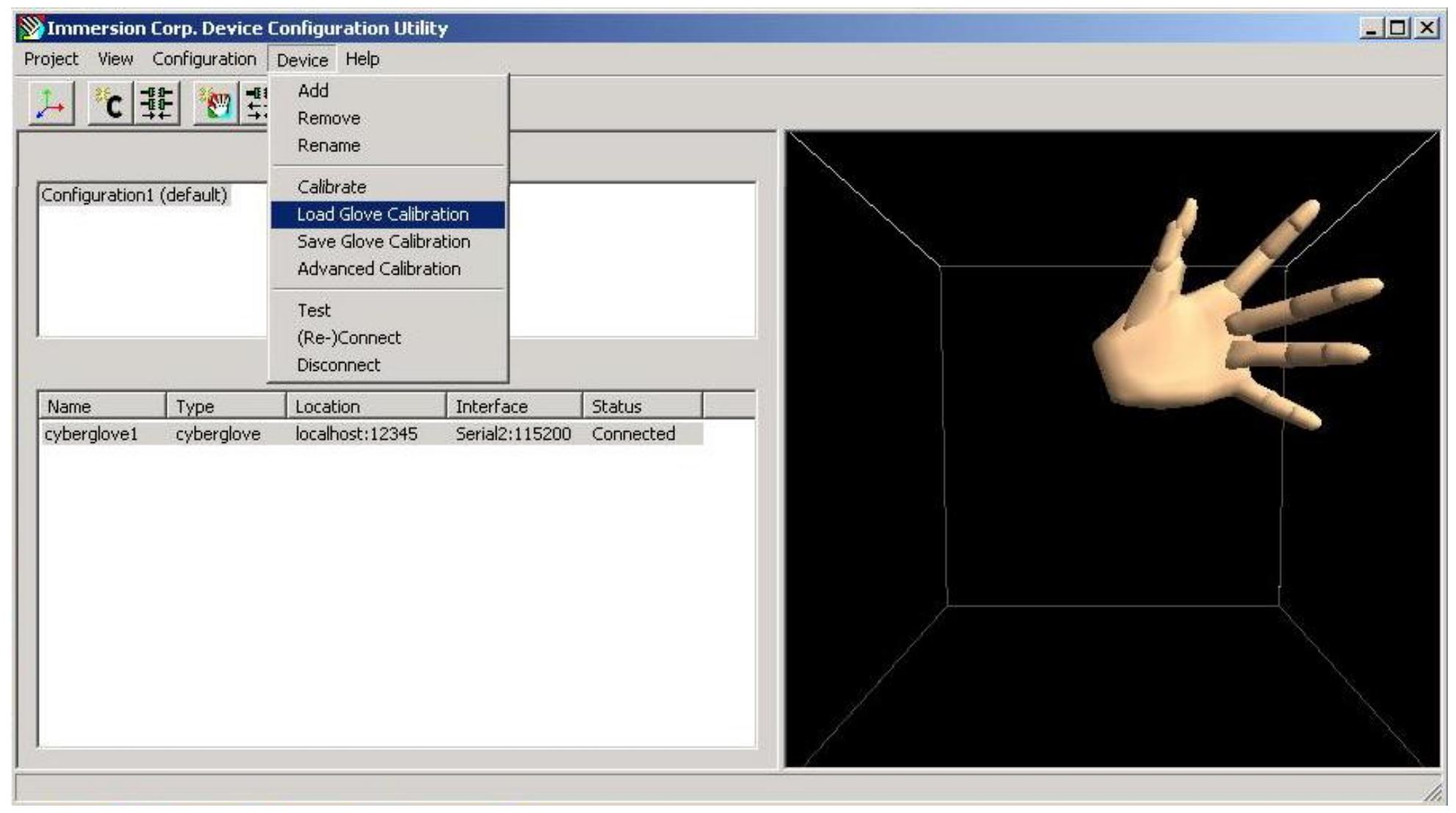Image resolution: width=1456 pixels, height=813 pixels.
Task: Close the open Device menu via its title
Action: click(x=302, y=59)
